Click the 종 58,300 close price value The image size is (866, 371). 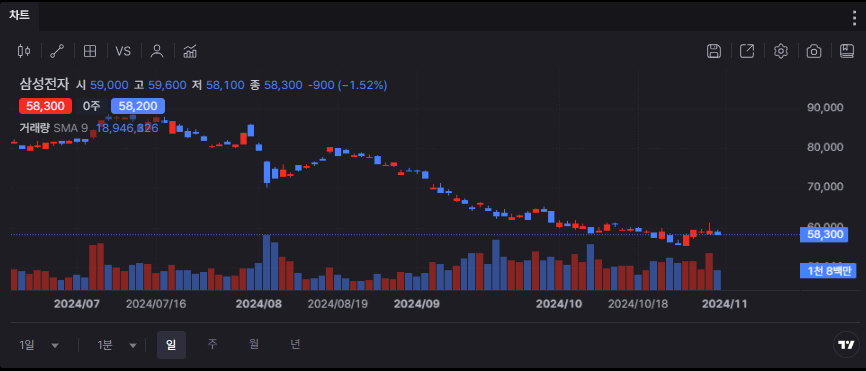pyautogui.click(x=276, y=85)
